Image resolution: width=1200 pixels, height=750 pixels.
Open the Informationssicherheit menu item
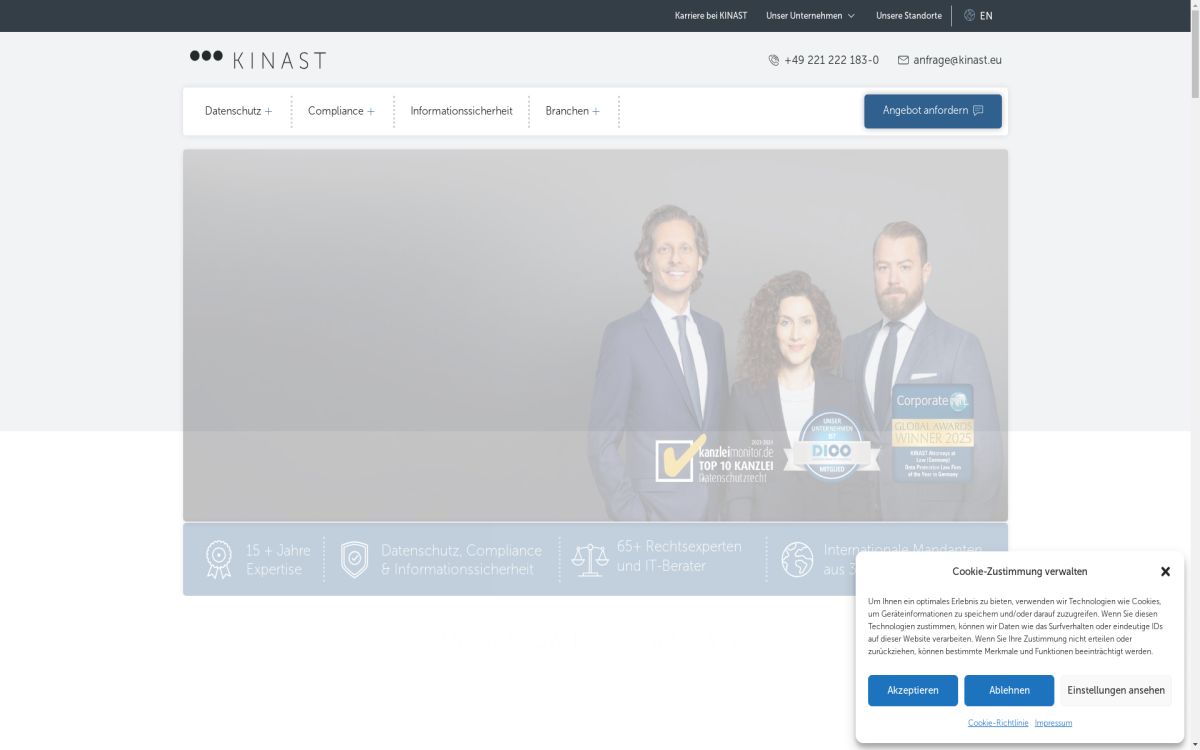[x=461, y=111]
